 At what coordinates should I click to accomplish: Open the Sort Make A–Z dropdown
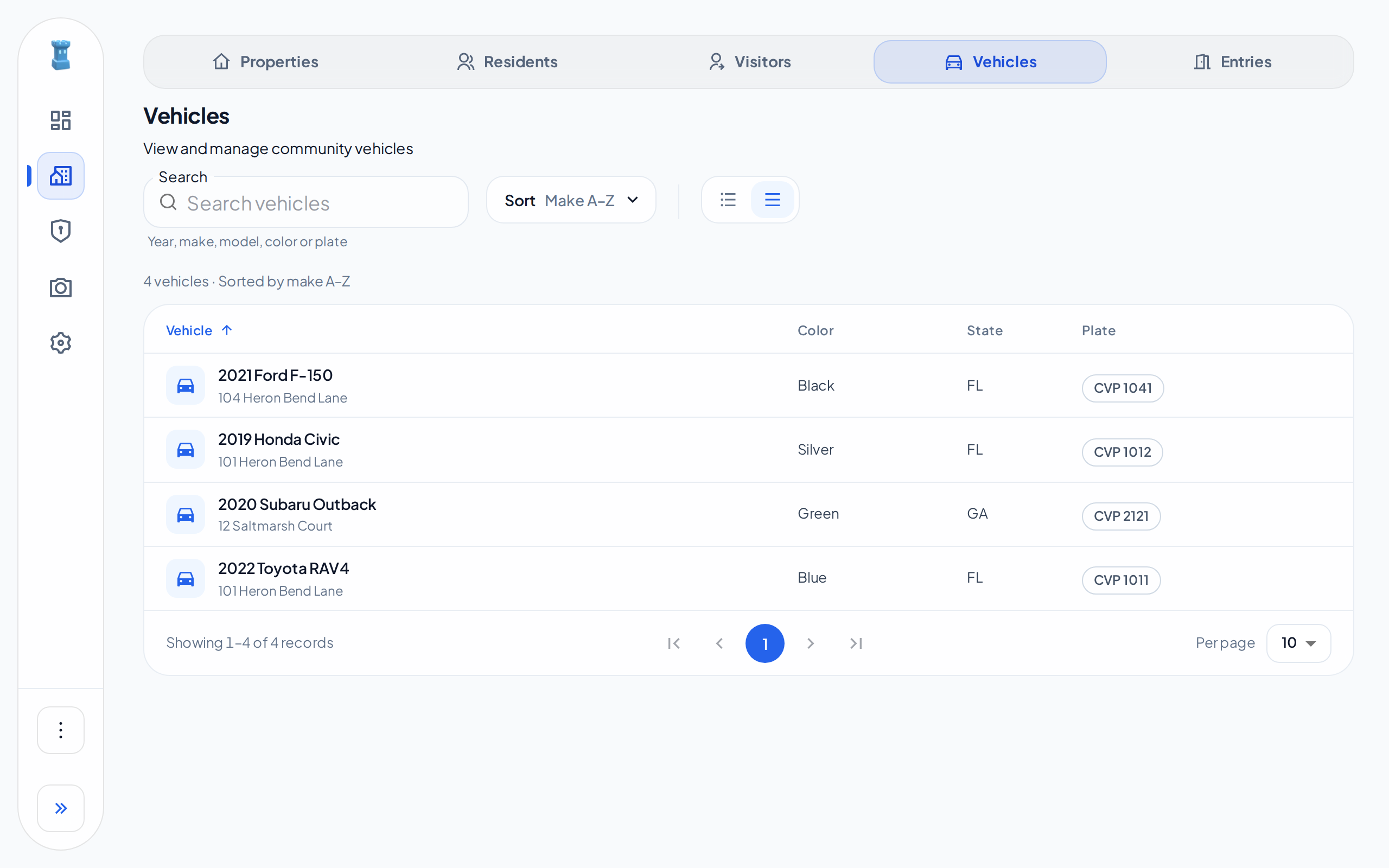[x=571, y=200]
